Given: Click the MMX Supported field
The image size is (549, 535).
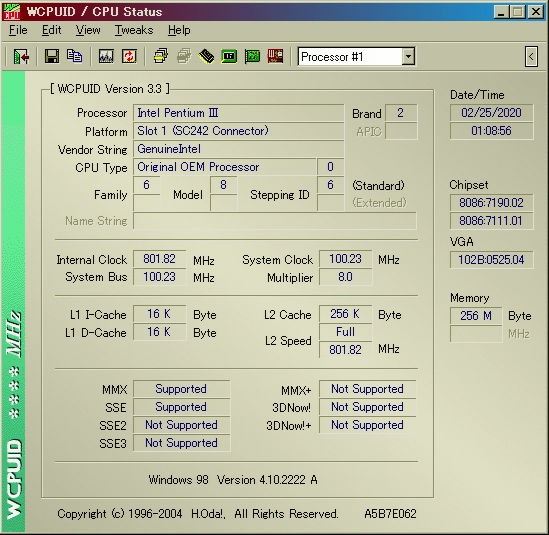Looking at the screenshot, I should tap(181, 389).
